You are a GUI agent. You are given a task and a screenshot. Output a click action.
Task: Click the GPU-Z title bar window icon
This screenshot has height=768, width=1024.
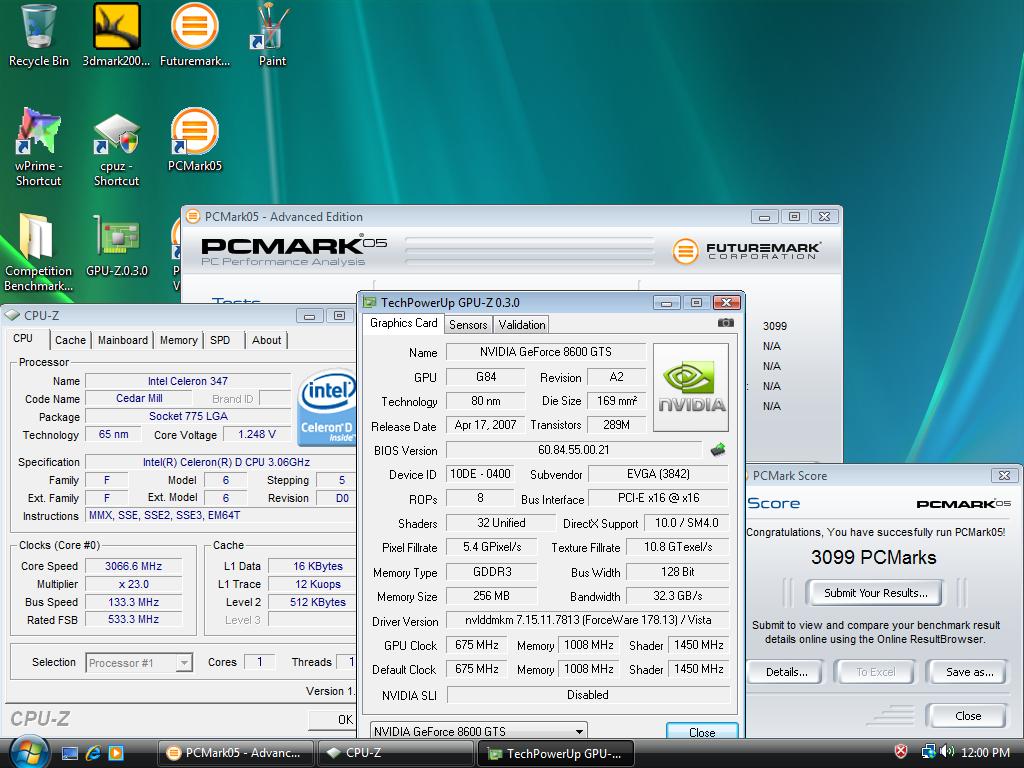click(x=370, y=302)
